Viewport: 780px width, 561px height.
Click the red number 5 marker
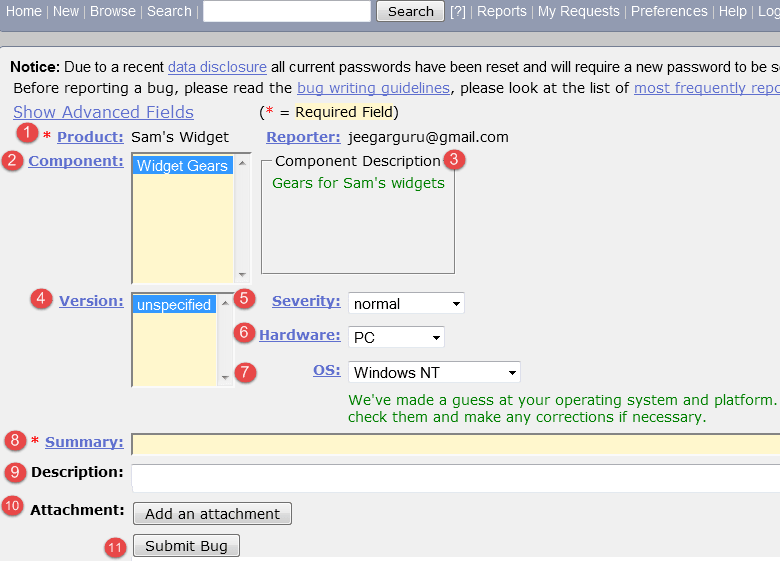[x=246, y=298]
